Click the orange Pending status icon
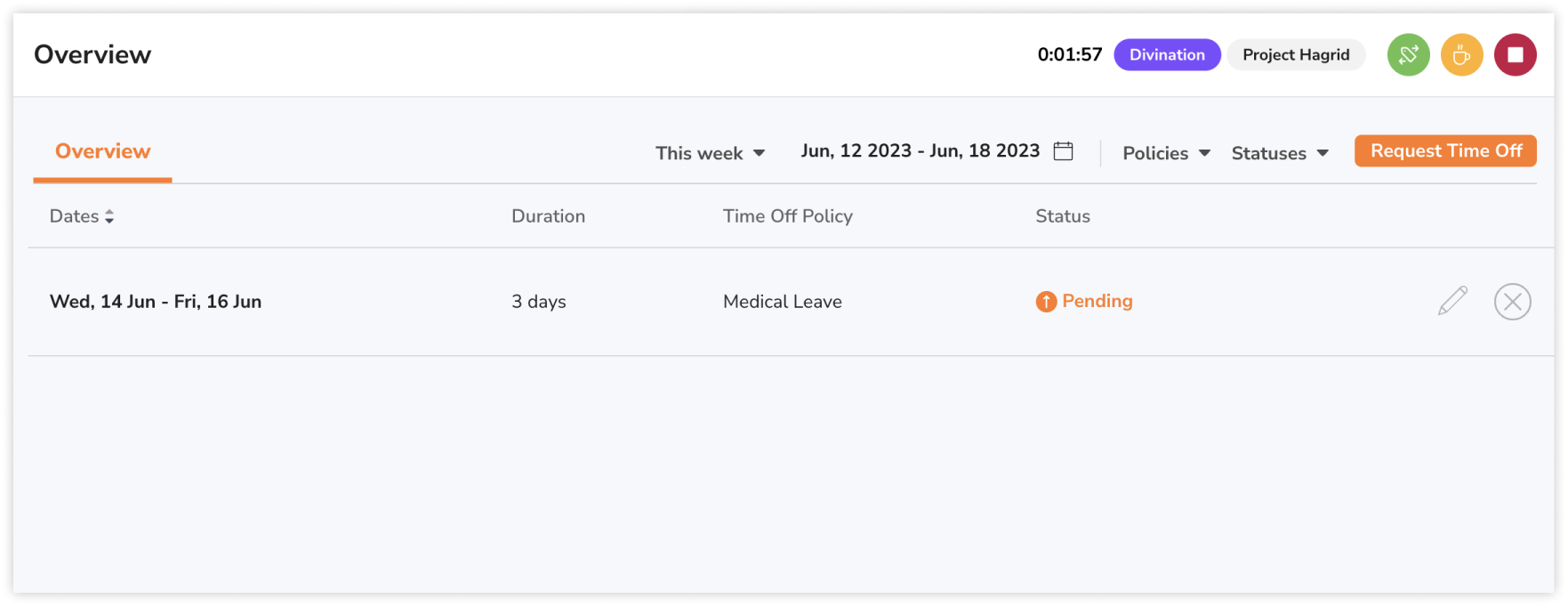 tap(1048, 301)
